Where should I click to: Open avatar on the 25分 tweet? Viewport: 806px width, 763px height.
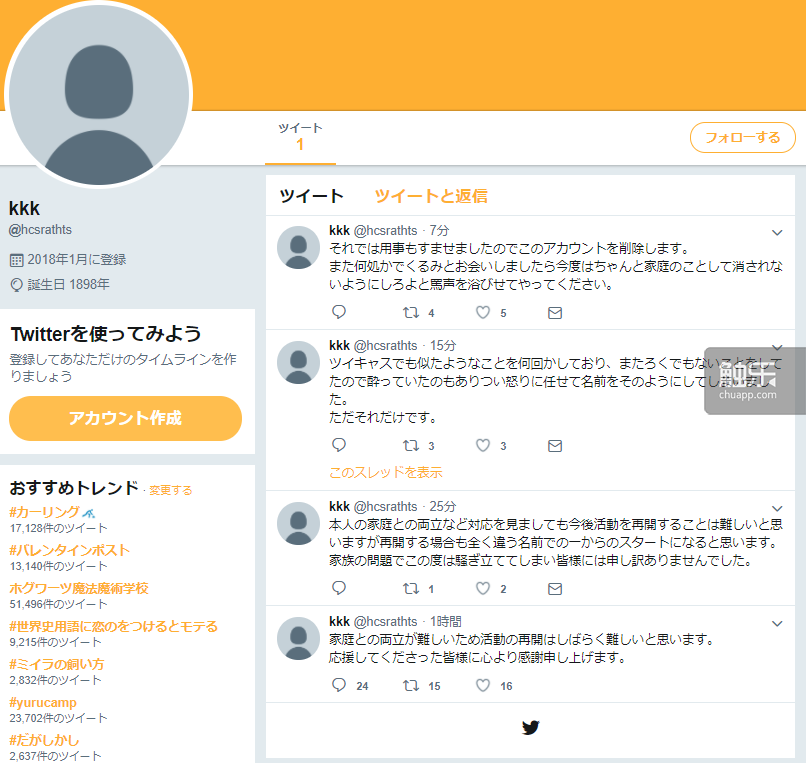(298, 523)
